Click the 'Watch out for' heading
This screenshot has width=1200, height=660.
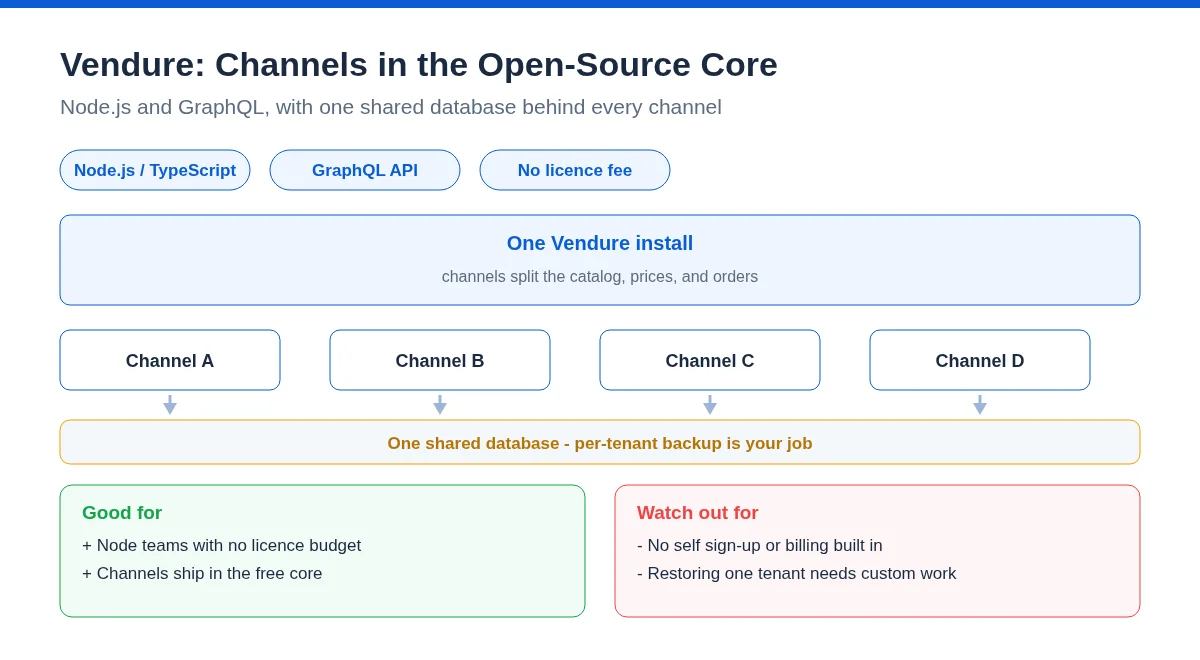pyautogui.click(x=698, y=513)
